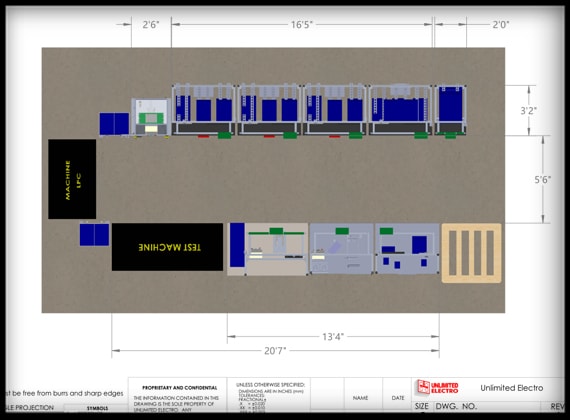Screen dimensions: 570x420
Task: Click the UNLESS OTHERWISE SPECIFIED note
Action: click(270, 385)
